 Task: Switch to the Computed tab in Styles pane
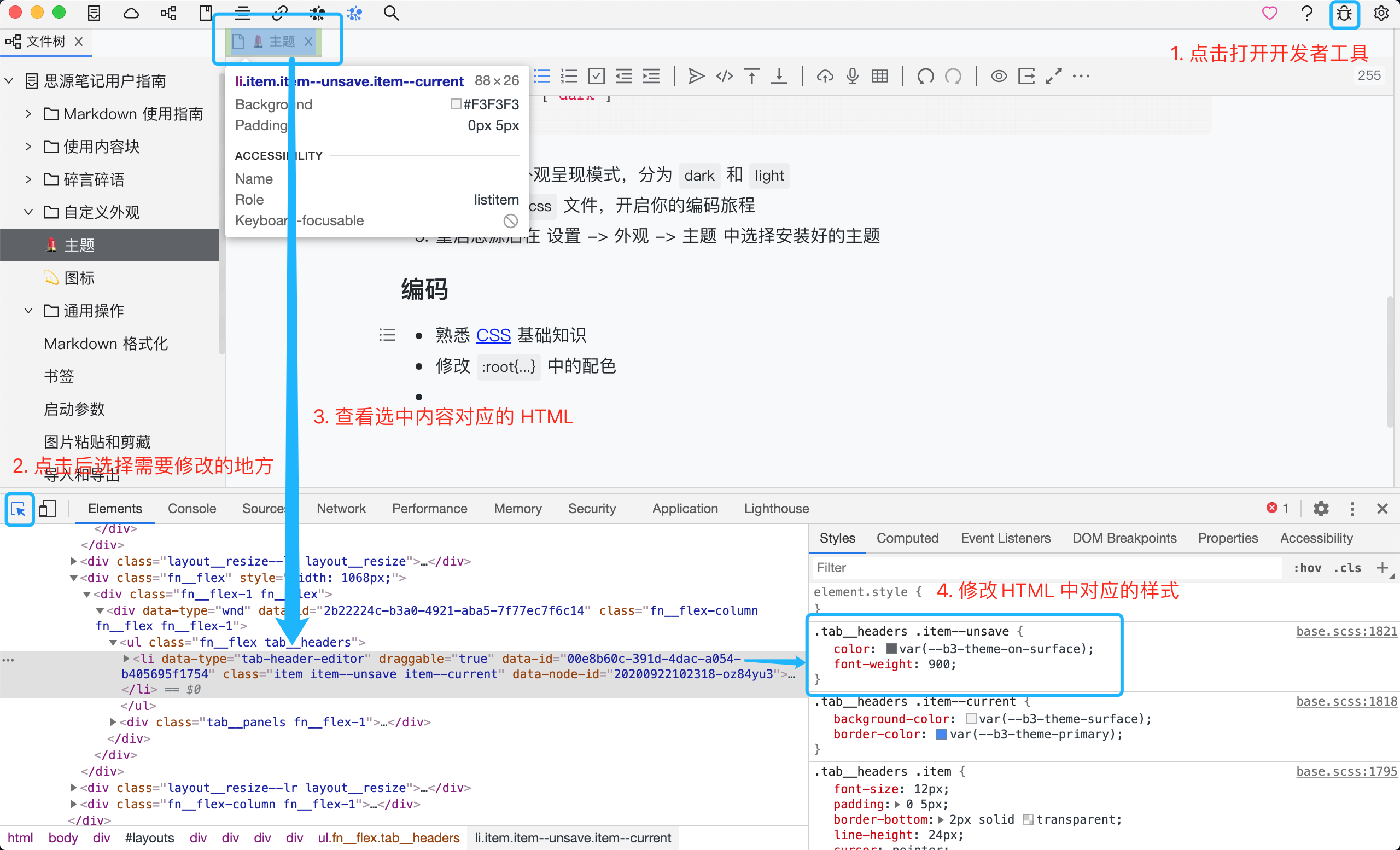click(907, 538)
